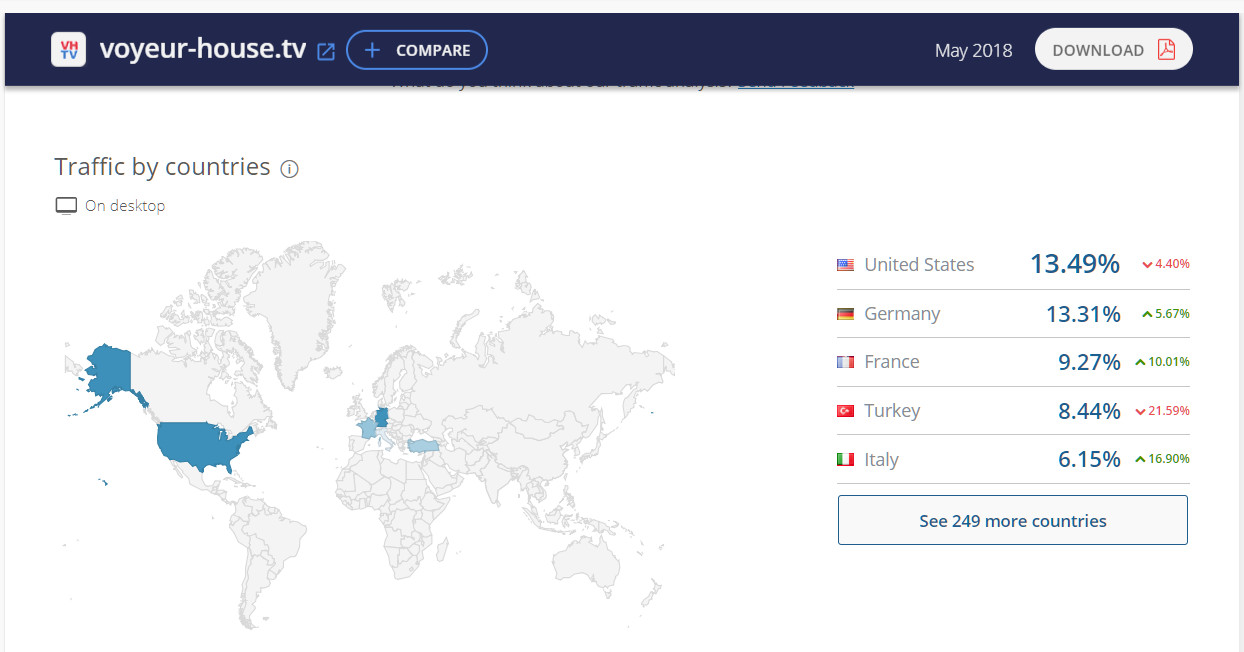Click the voyeur-house.tv domain title
The width and height of the screenshot is (1244, 652).
[203, 49]
